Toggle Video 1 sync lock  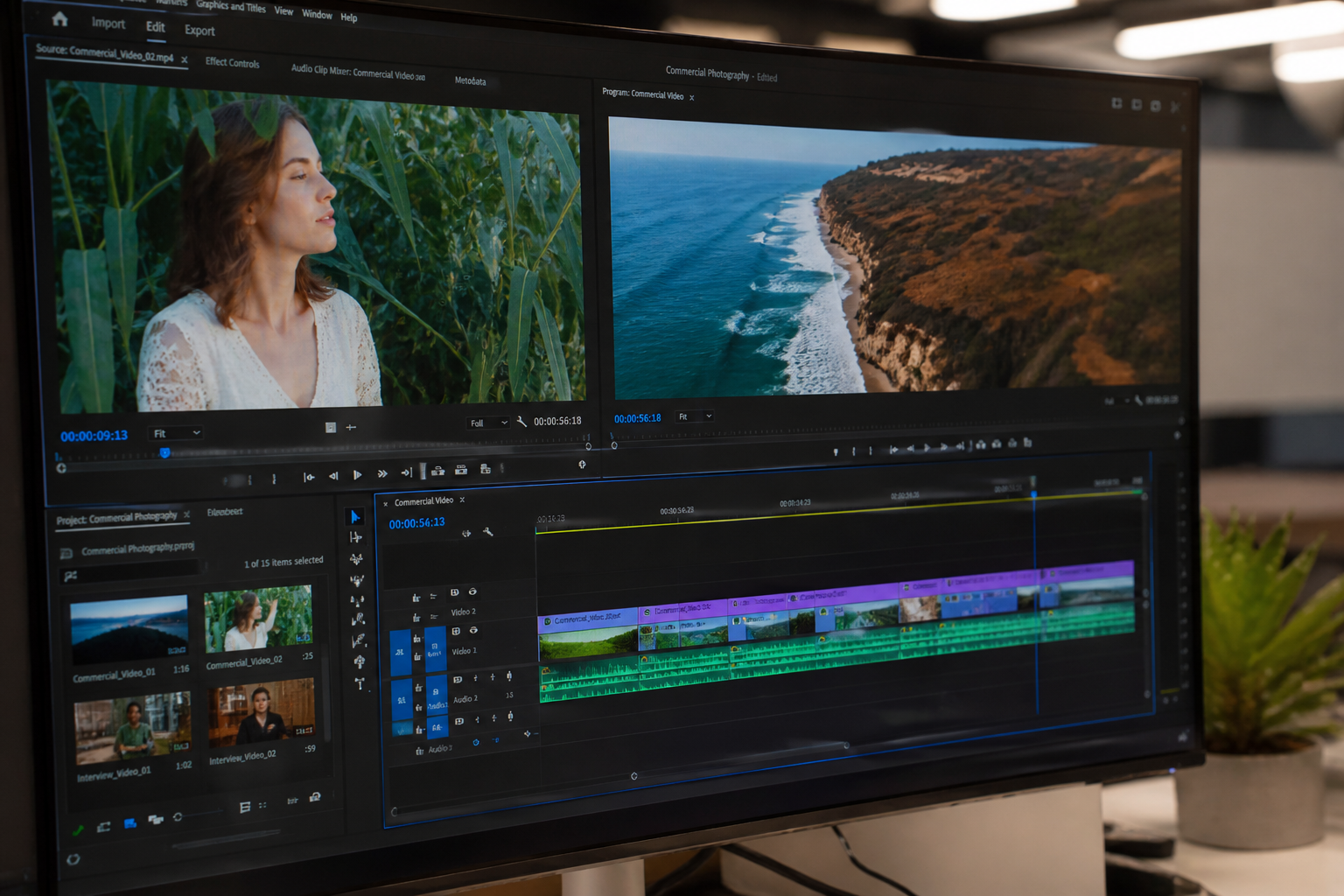pos(456,631)
